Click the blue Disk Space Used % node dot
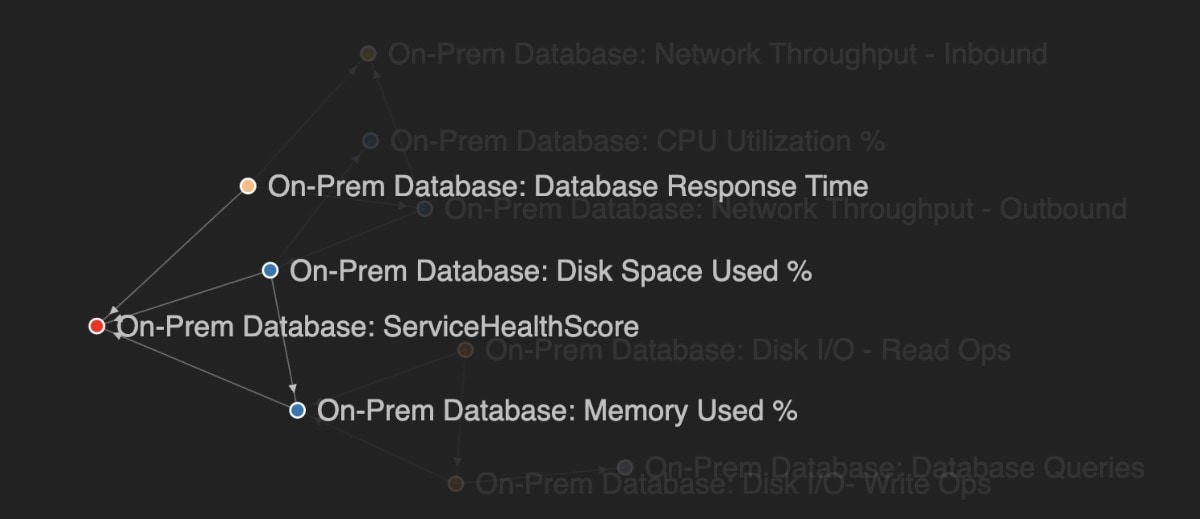 click(270, 270)
